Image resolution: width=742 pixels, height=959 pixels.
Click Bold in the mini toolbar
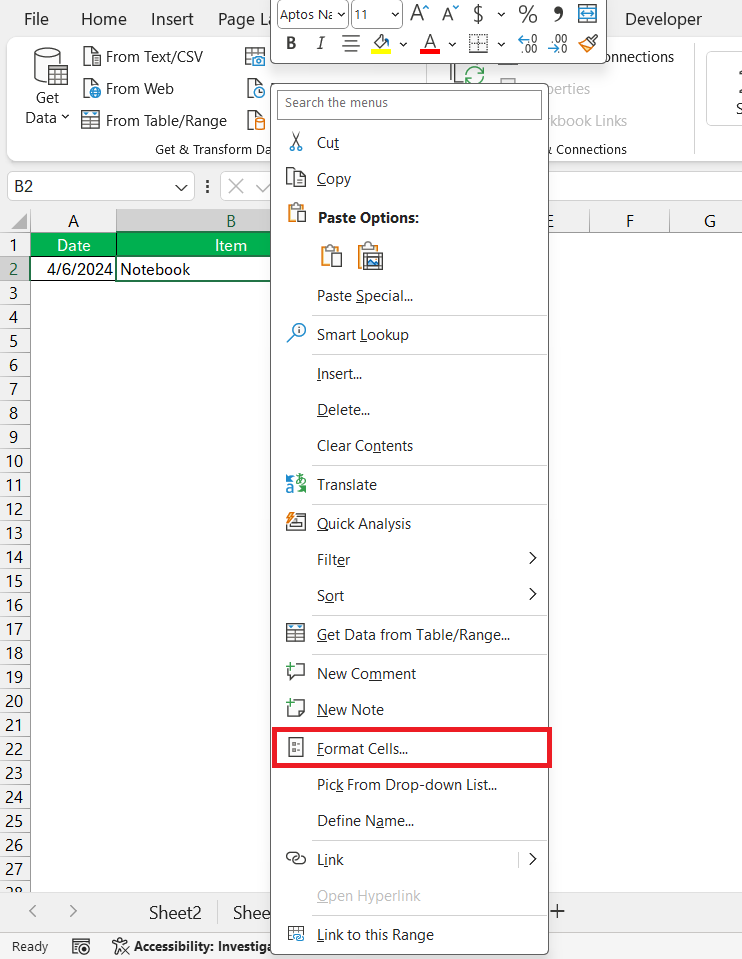click(x=291, y=43)
